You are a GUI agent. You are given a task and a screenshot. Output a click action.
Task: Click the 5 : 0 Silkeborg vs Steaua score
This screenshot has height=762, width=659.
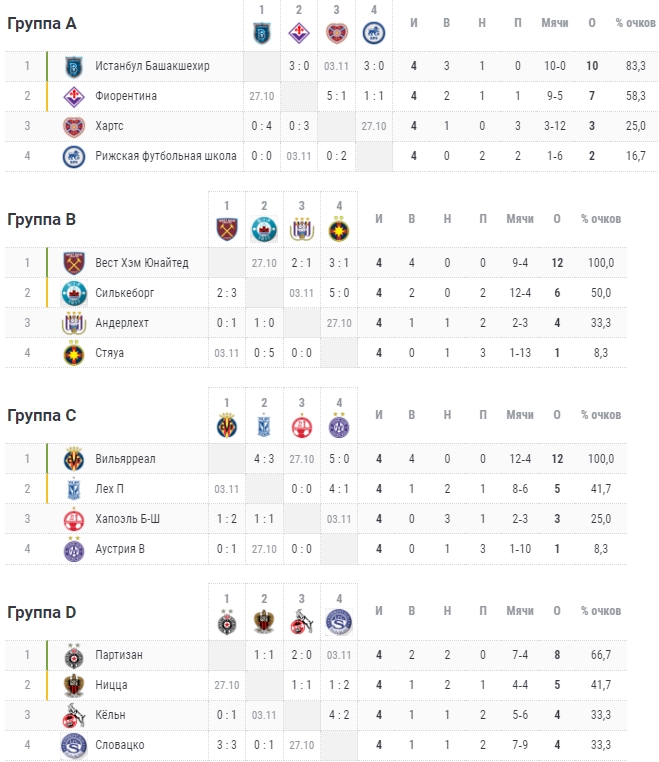click(339, 293)
